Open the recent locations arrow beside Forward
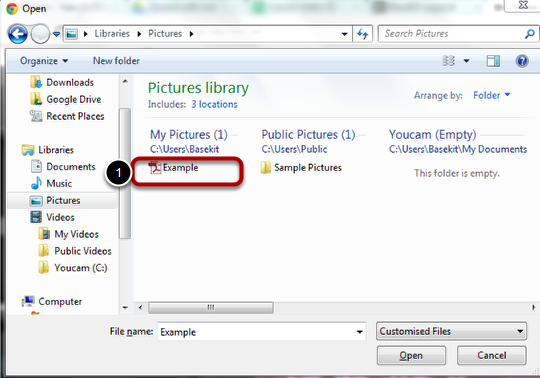This screenshot has width=540, height=378. coord(56,34)
